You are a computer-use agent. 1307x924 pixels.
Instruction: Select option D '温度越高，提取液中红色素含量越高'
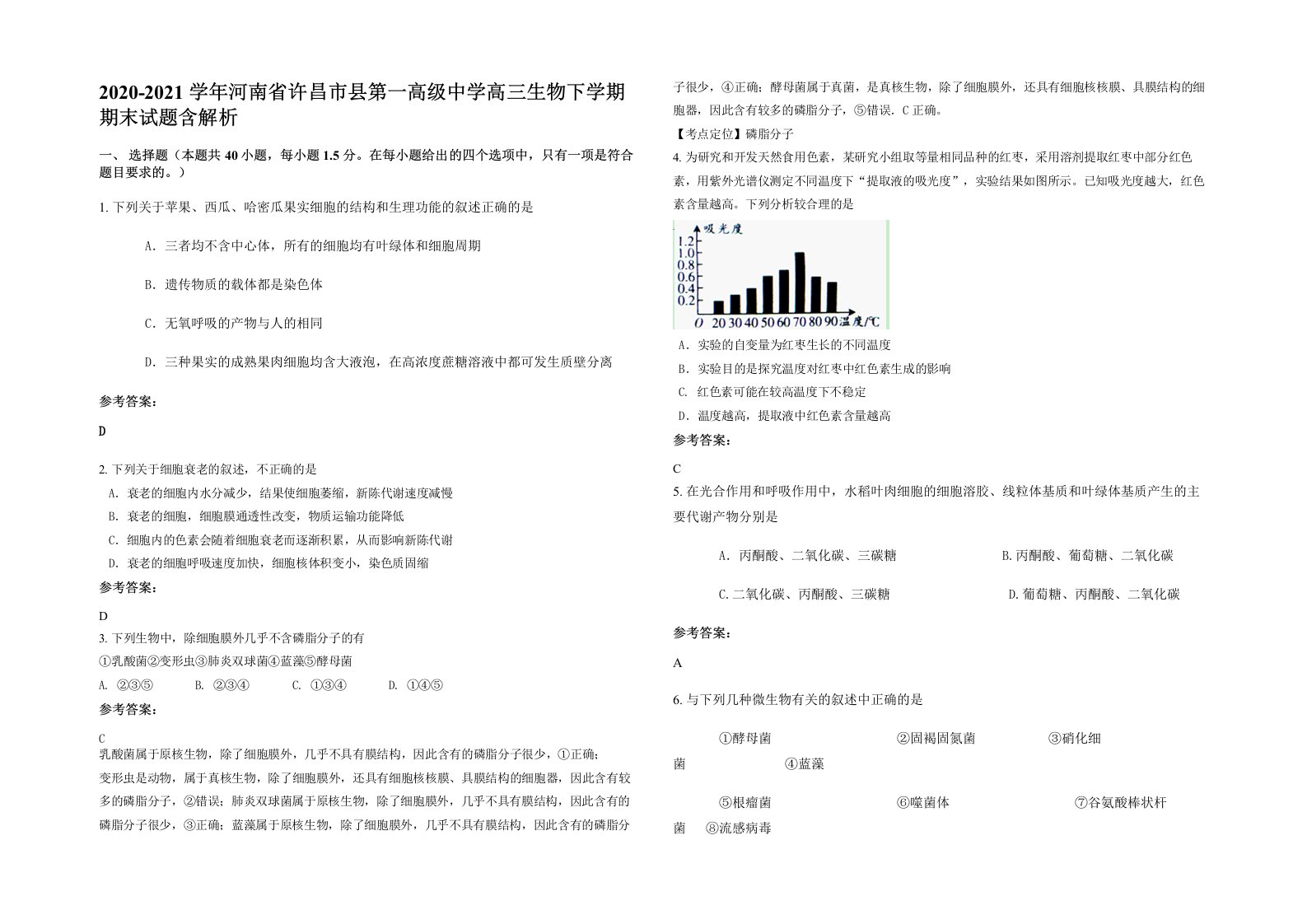click(784, 416)
